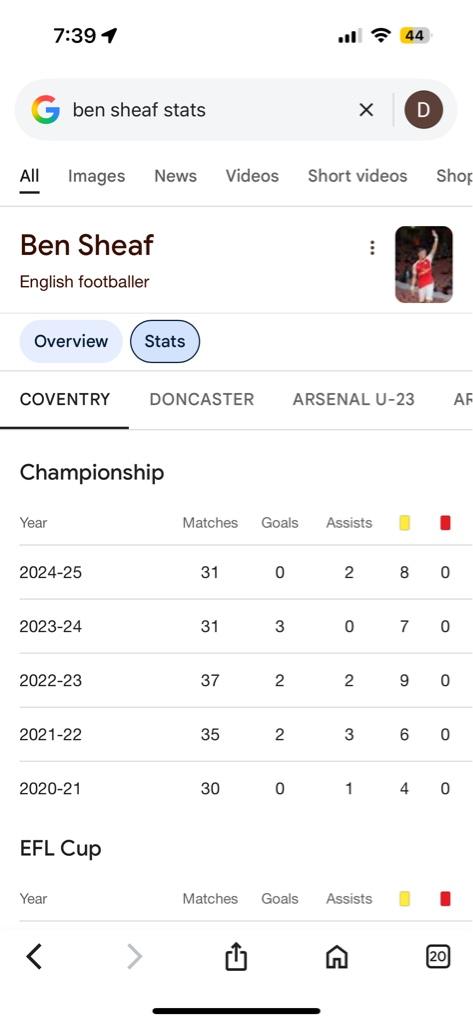Clear the search text with X icon
The image size is (473, 1024).
(367, 110)
